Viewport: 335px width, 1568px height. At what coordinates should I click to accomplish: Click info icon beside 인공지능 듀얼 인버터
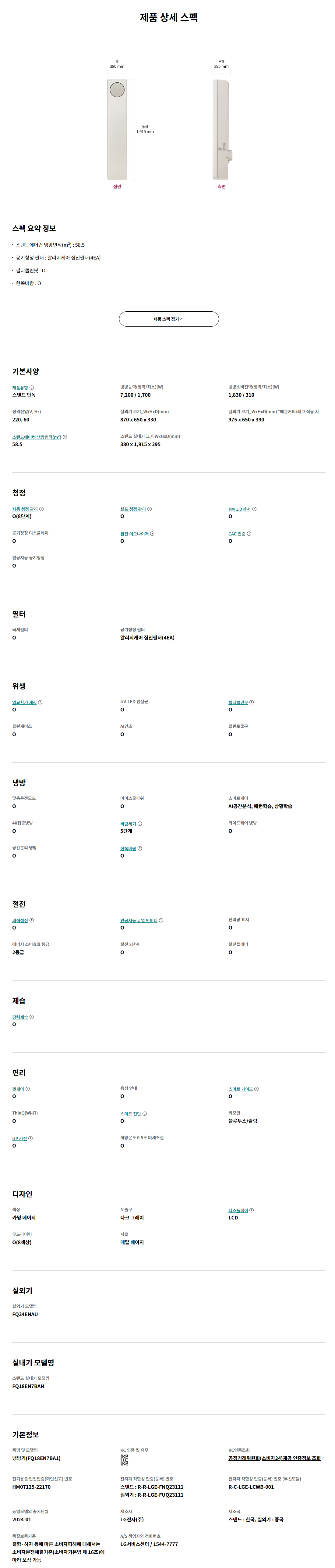click(x=161, y=920)
